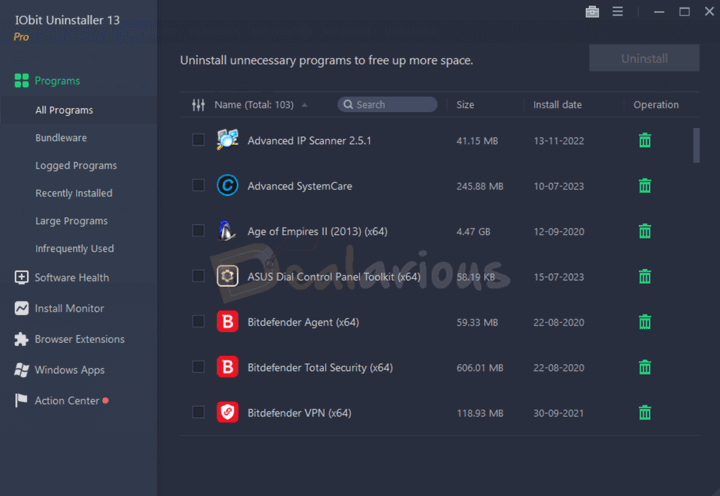Screen dimensions: 720x496
Task: Click the magnifier icon in Search box
Action: [348, 105]
